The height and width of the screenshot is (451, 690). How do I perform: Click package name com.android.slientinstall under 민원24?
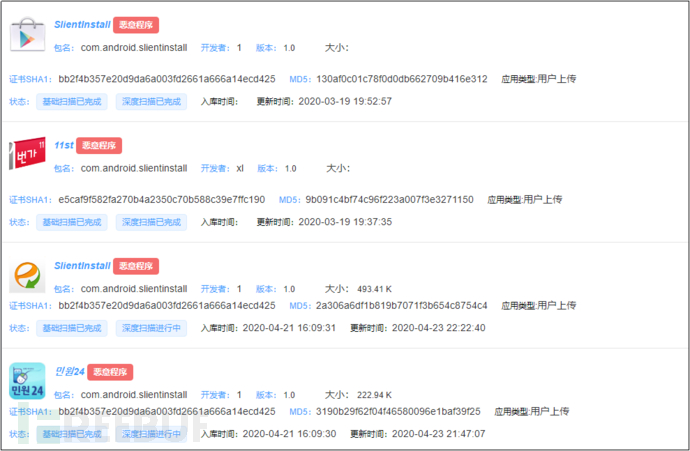[x=134, y=395]
